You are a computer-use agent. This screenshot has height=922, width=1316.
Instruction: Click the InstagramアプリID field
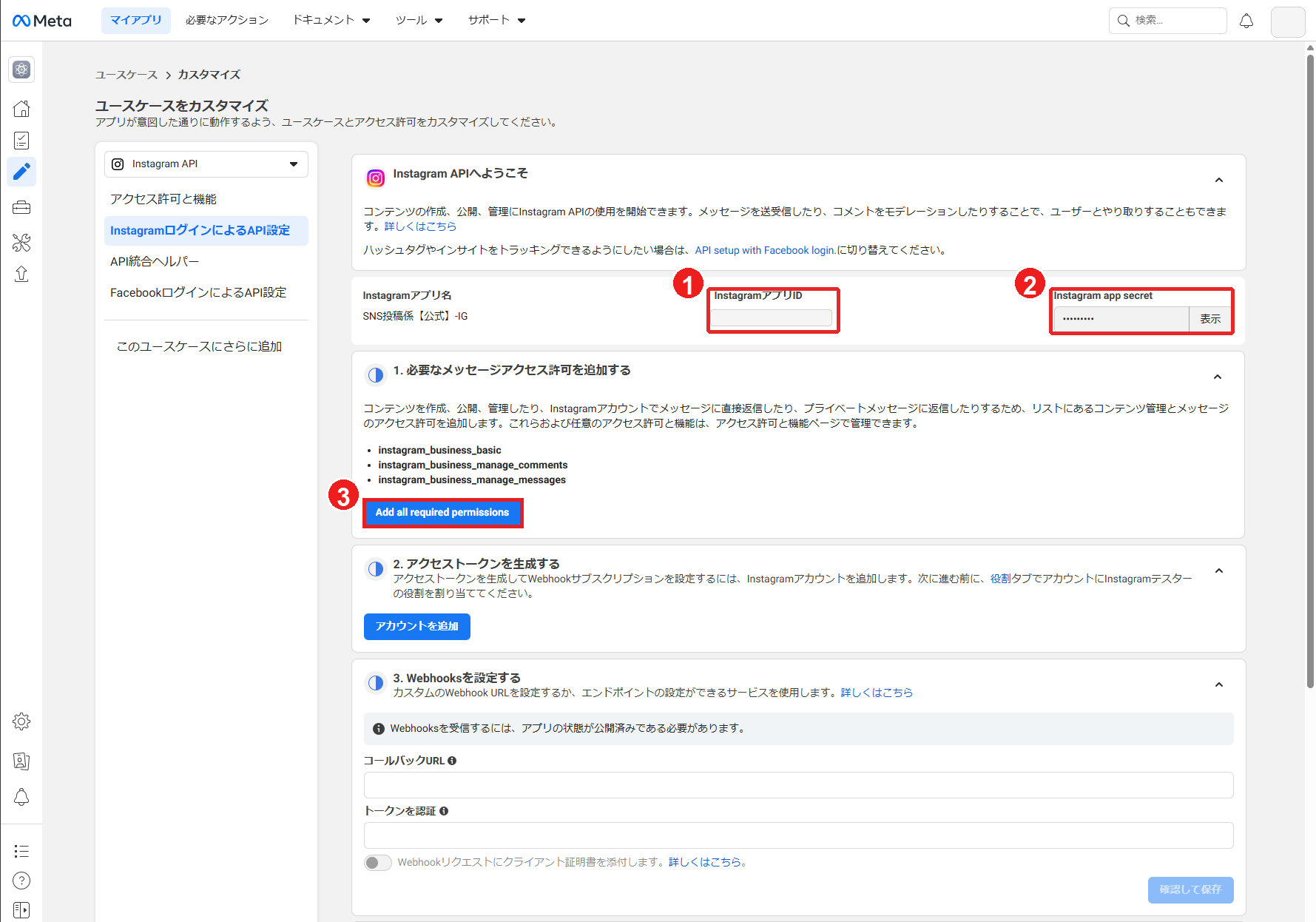pyautogui.click(x=772, y=318)
